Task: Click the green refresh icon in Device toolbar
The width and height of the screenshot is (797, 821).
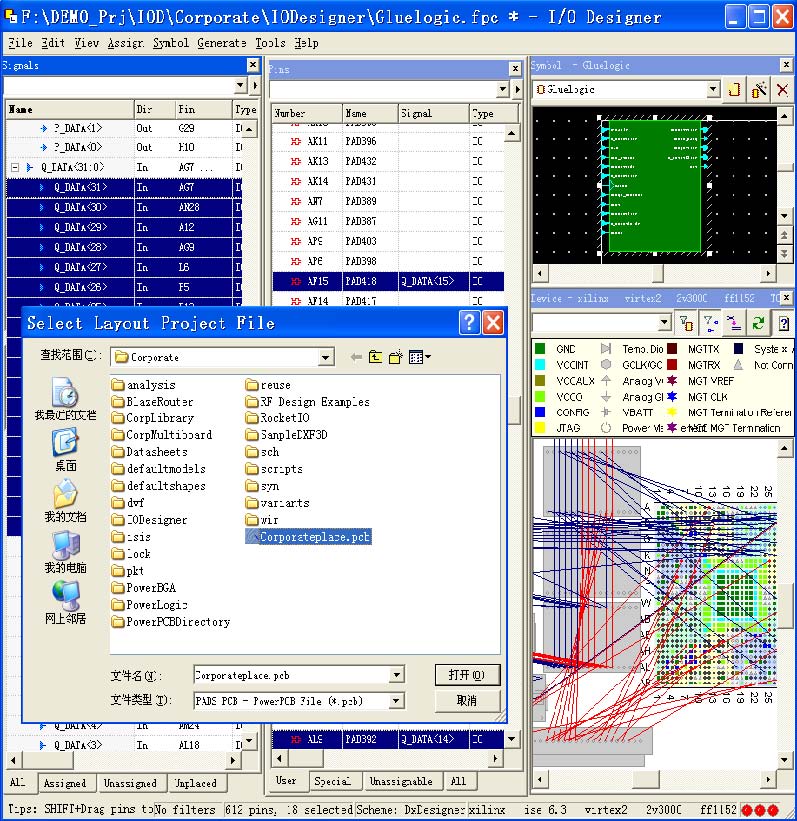Action: click(759, 323)
